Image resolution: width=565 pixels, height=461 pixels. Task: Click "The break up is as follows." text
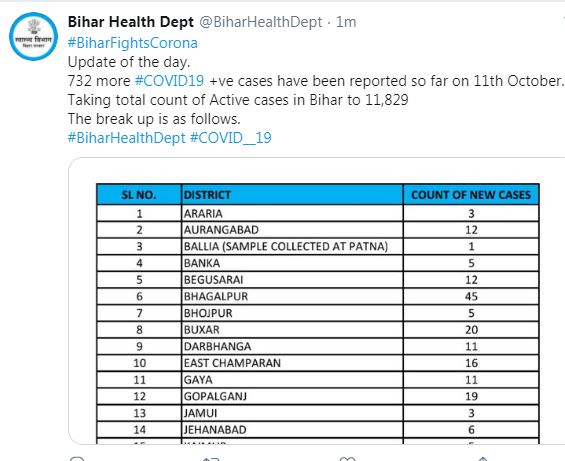click(x=154, y=119)
